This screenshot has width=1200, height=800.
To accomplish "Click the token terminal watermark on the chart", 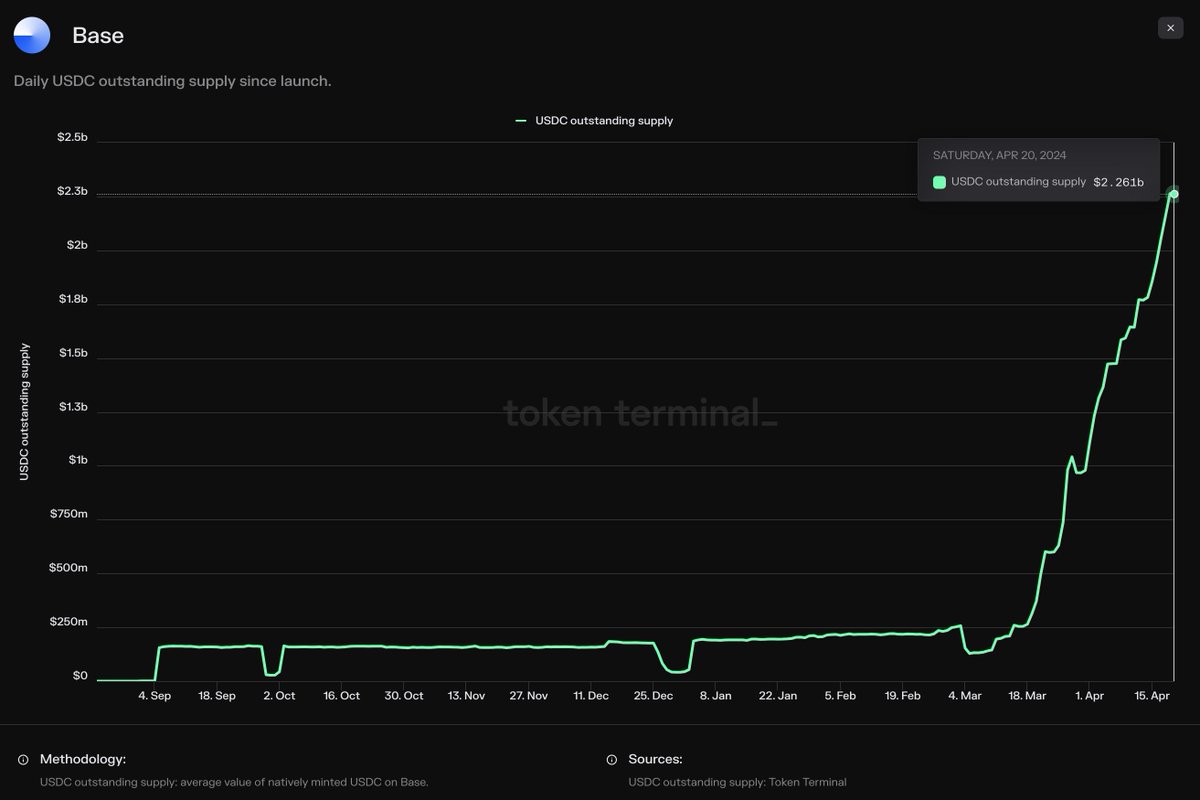I will [x=638, y=412].
